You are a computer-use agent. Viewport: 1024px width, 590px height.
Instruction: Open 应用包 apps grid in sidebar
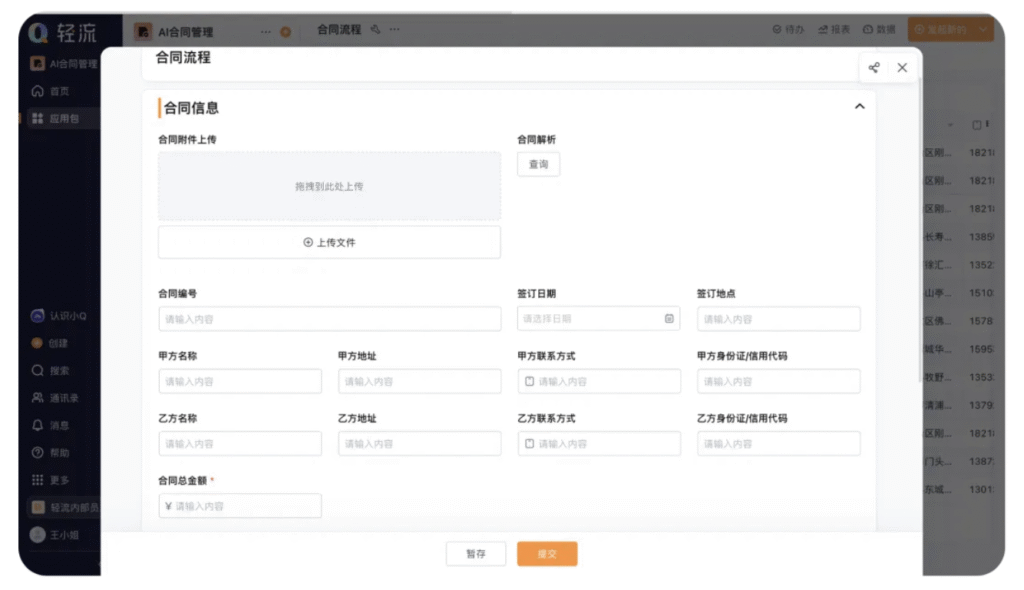(38, 118)
